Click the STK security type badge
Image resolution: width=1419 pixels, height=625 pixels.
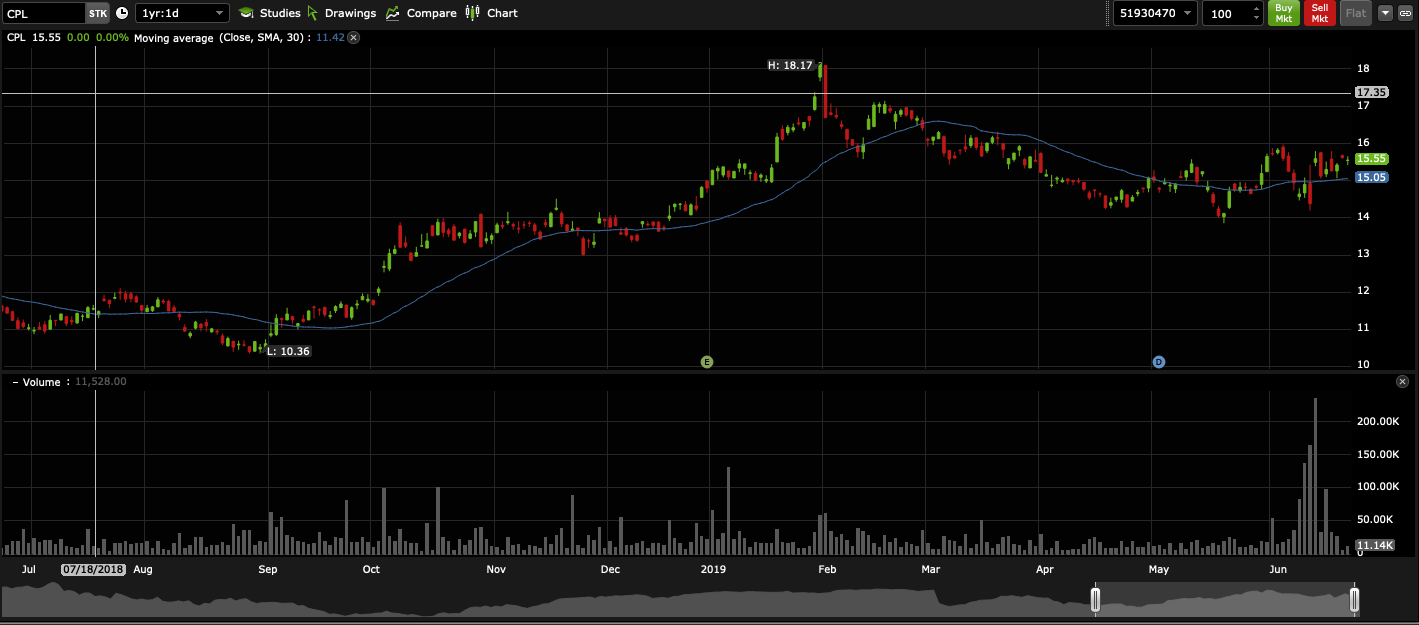[x=97, y=13]
